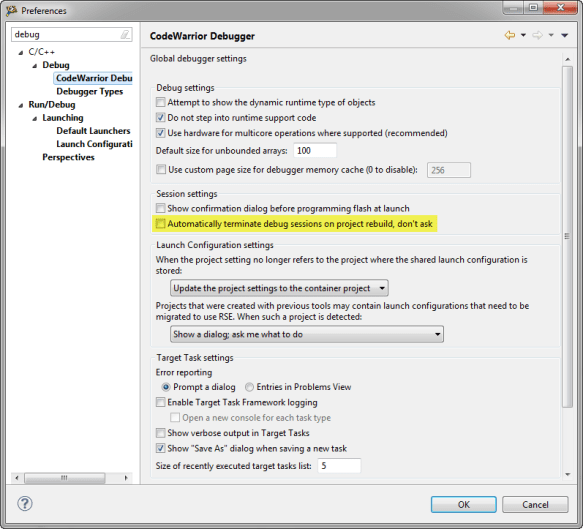
Task: Select Entries in Problems View radio
Action: point(249,387)
